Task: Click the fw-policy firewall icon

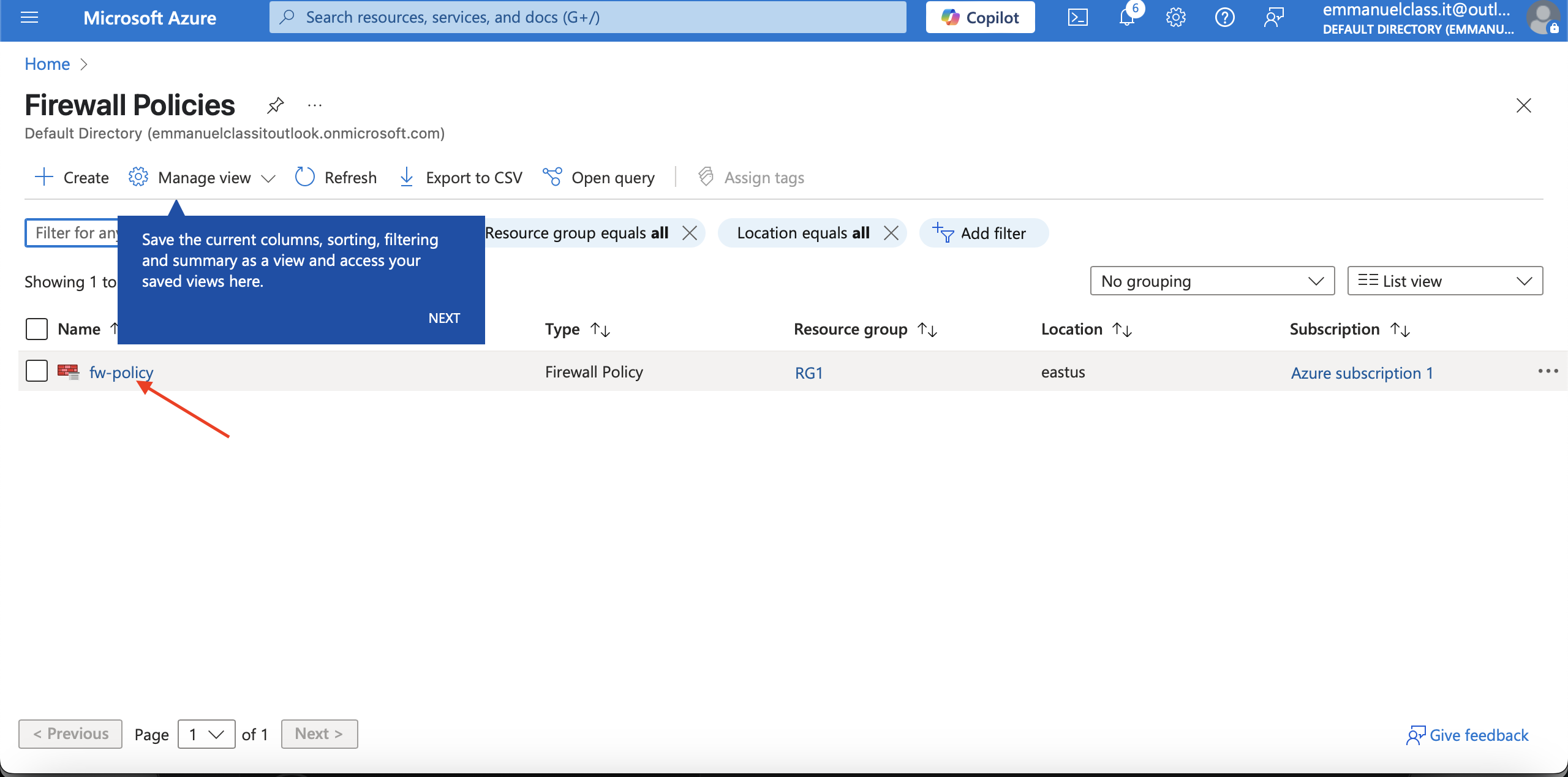Action: click(69, 371)
